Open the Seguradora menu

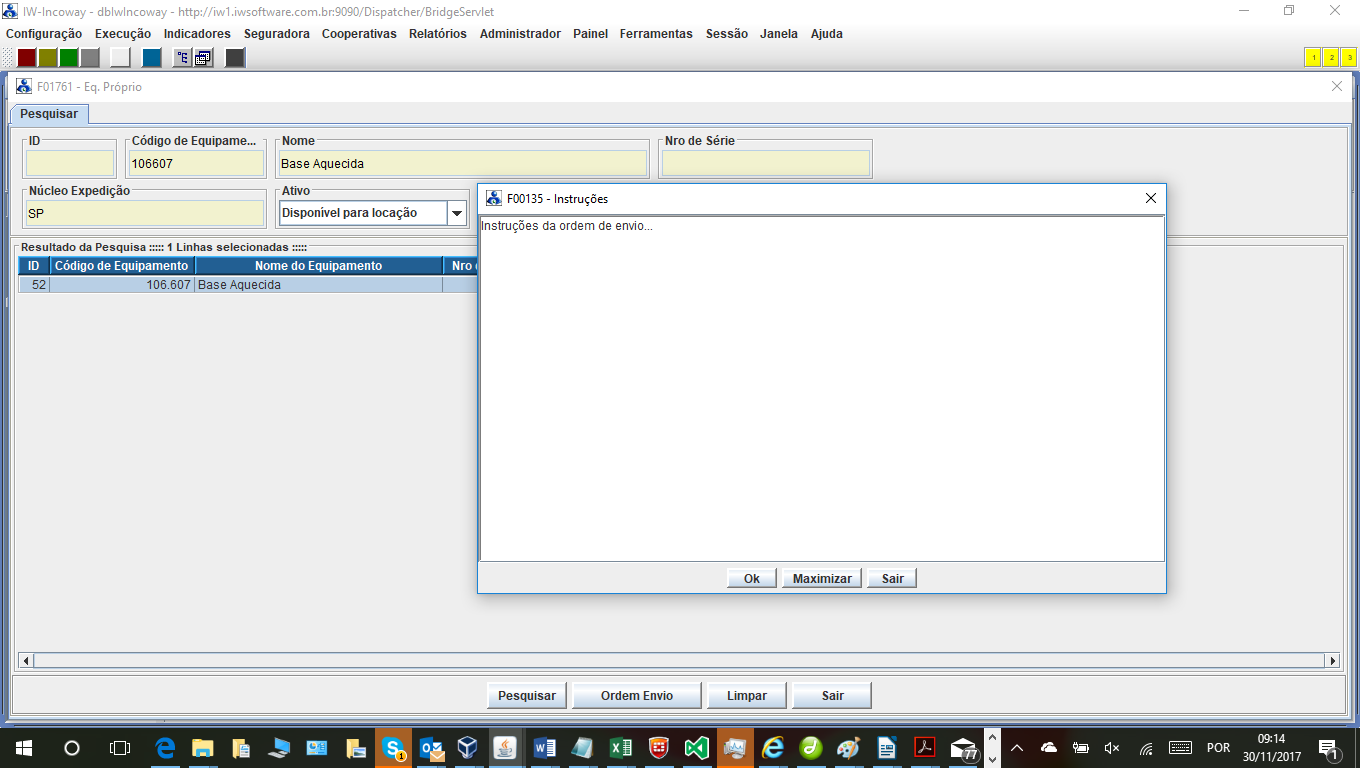point(276,33)
